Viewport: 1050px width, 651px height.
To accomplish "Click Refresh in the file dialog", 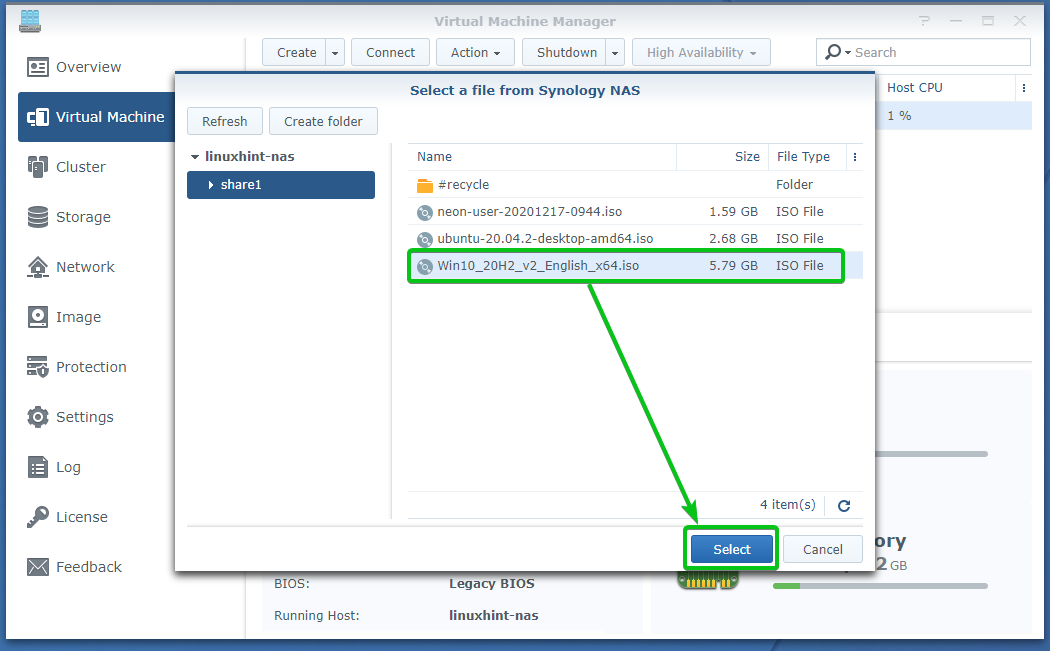I will pos(225,121).
